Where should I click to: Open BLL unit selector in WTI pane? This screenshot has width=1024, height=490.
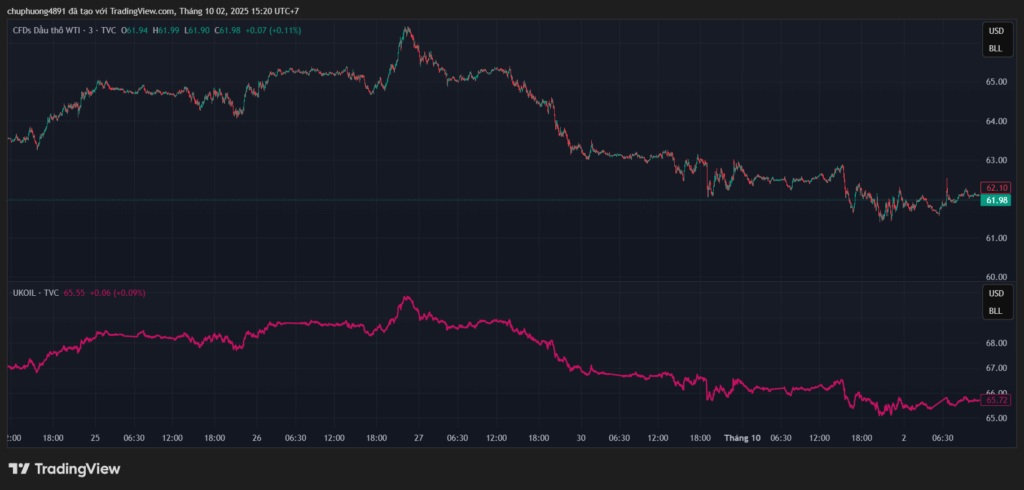(x=995, y=48)
